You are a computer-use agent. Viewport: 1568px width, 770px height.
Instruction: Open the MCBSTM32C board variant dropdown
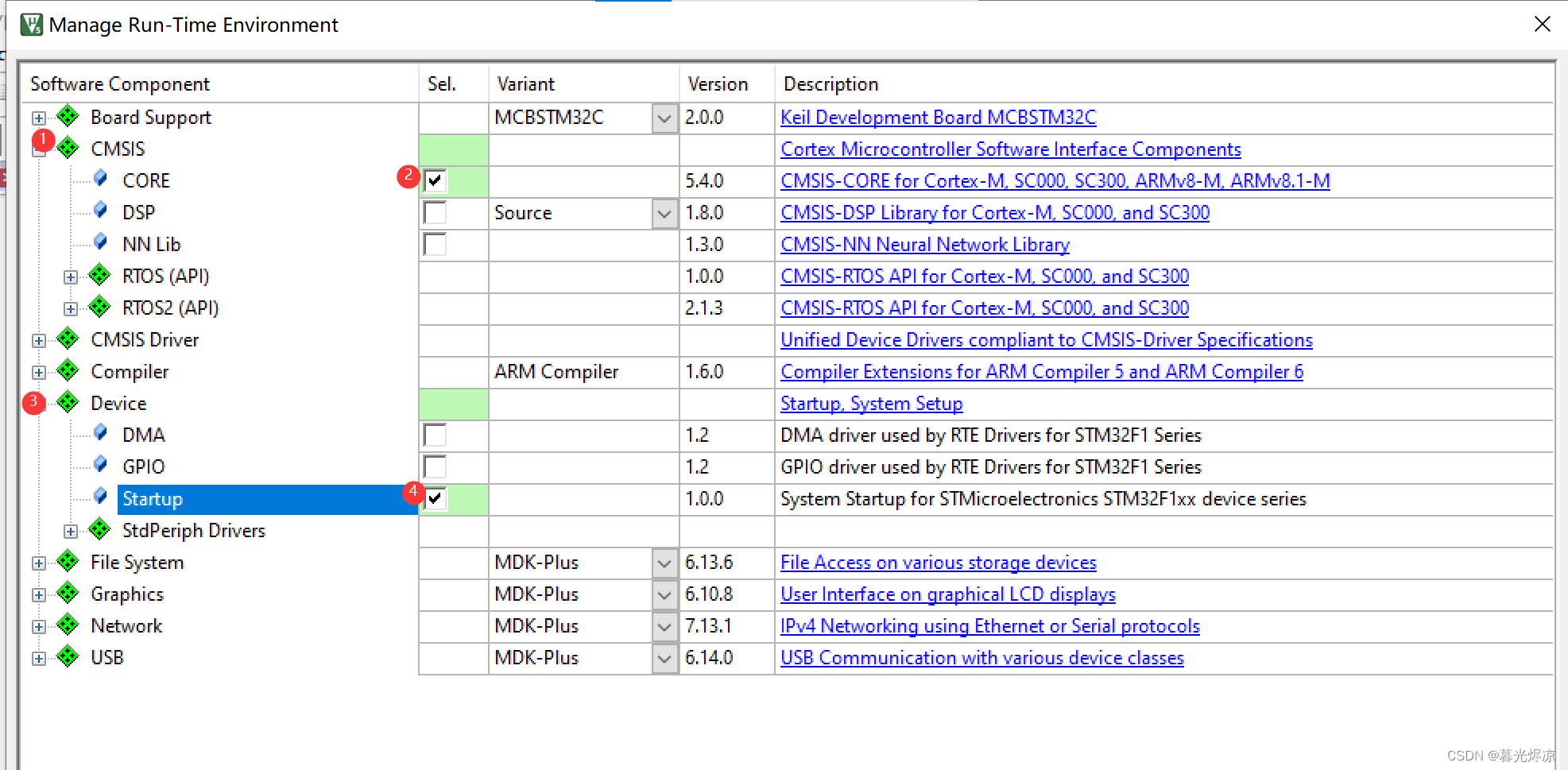(x=664, y=118)
